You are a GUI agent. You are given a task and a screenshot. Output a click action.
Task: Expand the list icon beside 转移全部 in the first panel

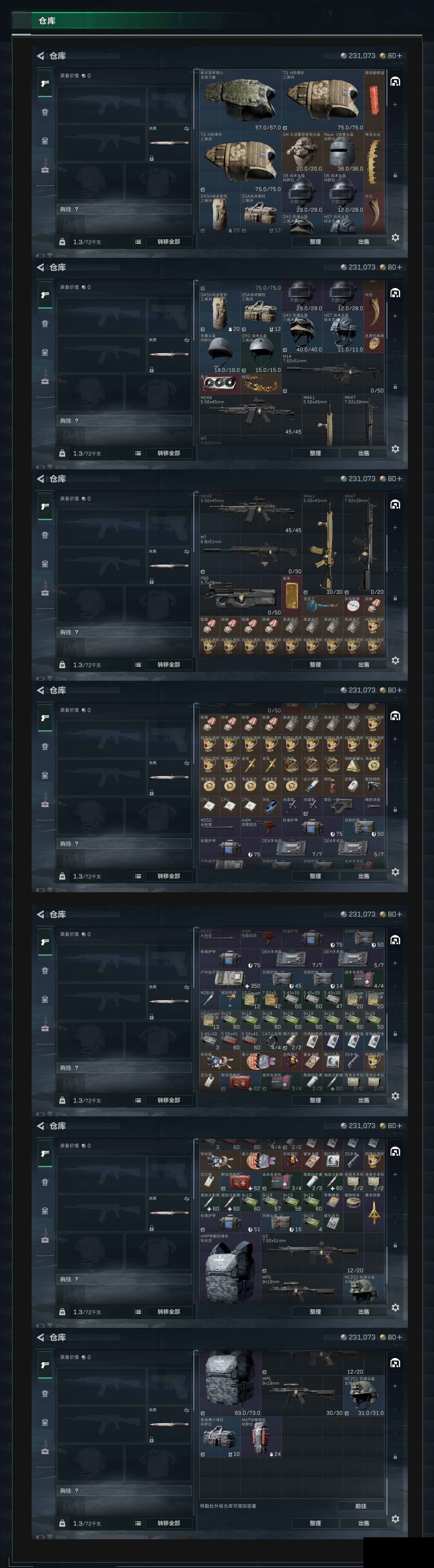(x=138, y=242)
